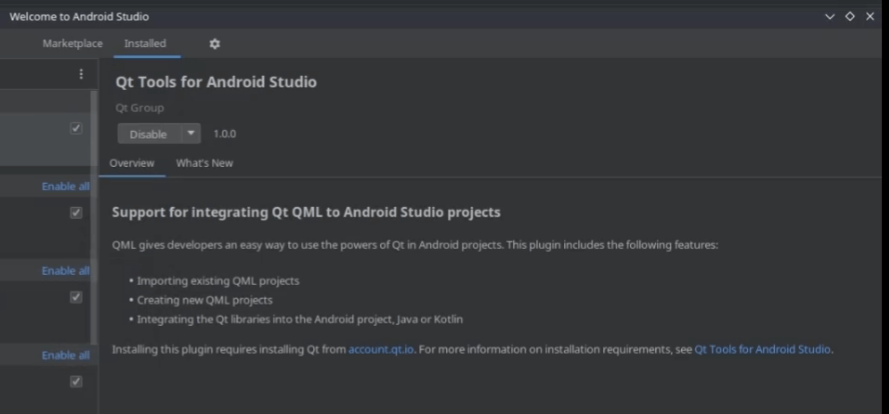Screen dimensions: 889x414
Task: Click the Creating new QML projects bullet
Action: point(205,300)
